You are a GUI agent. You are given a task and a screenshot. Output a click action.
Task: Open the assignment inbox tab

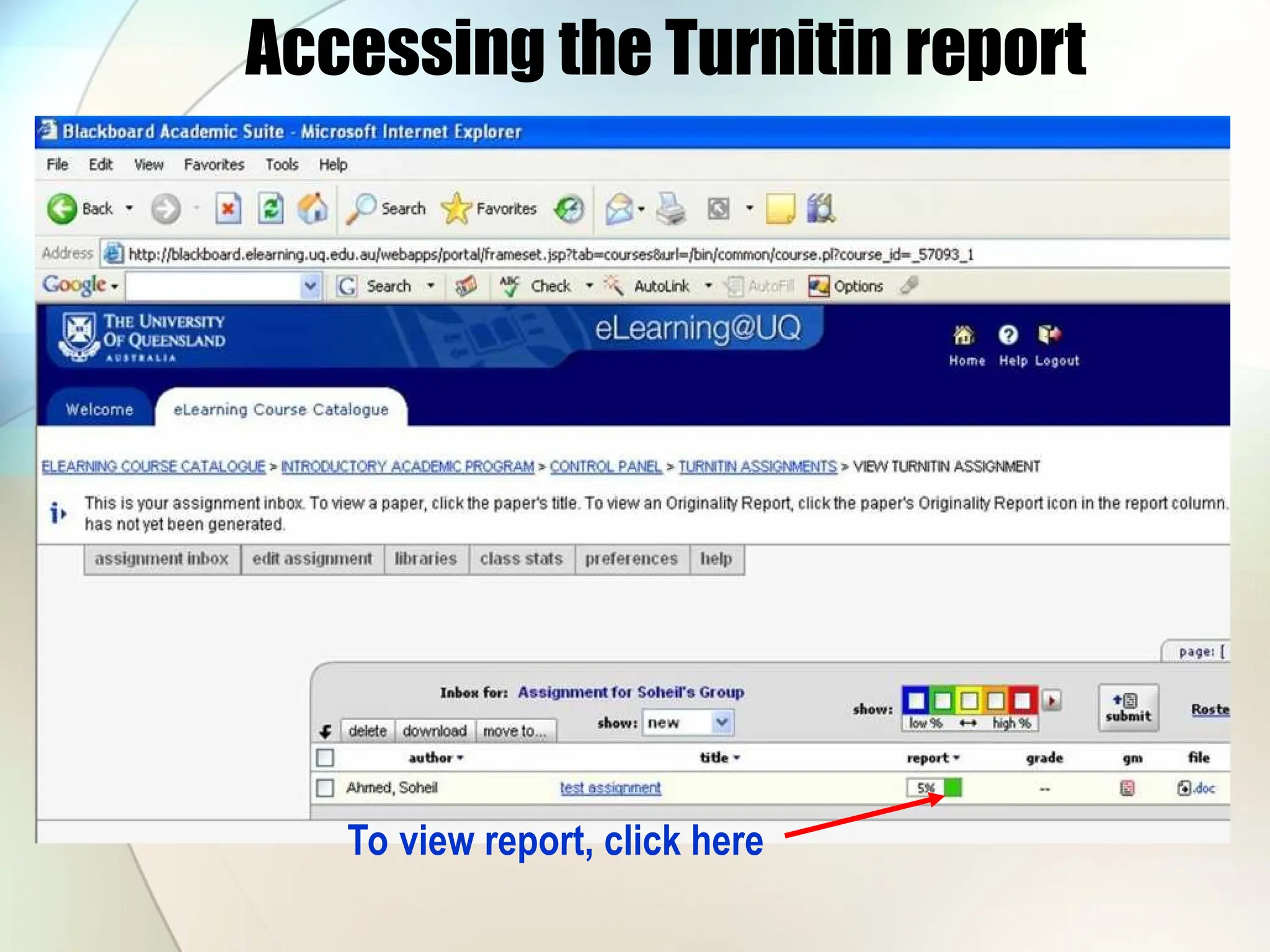[x=162, y=559]
